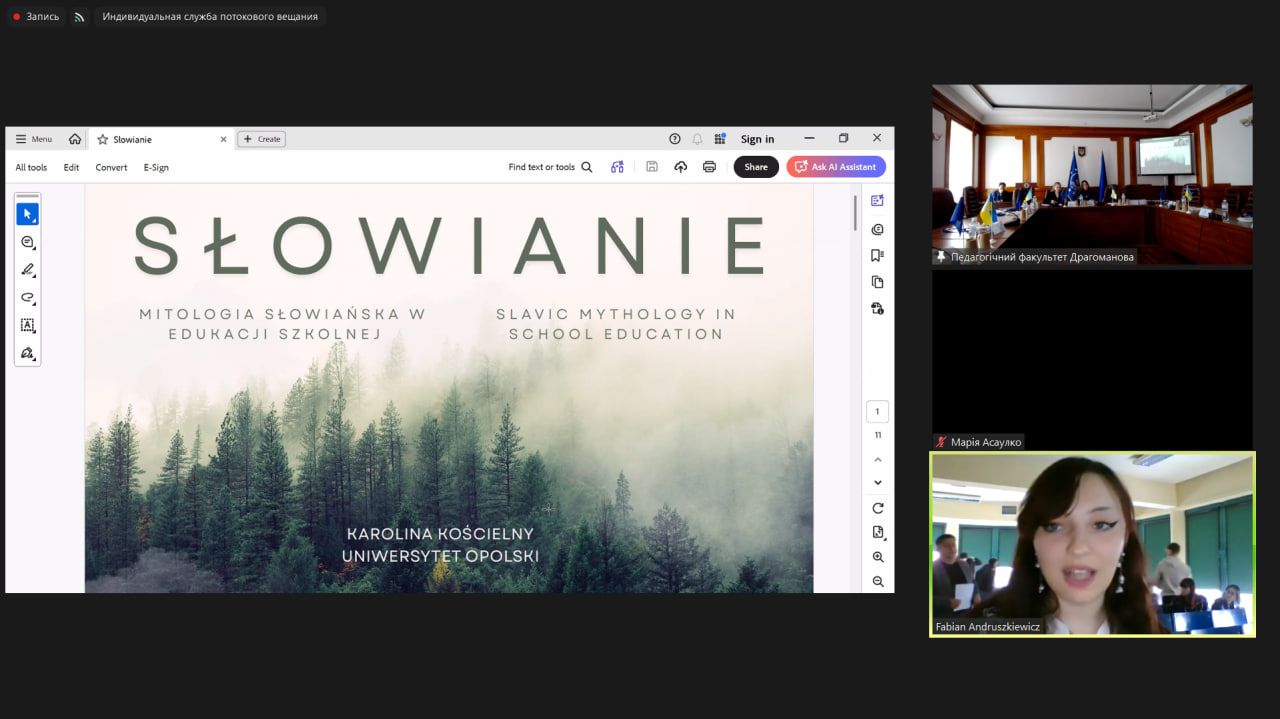Viewport: 1280px width, 719px height.
Task: Select the arrow selection tool
Action: (x=27, y=214)
